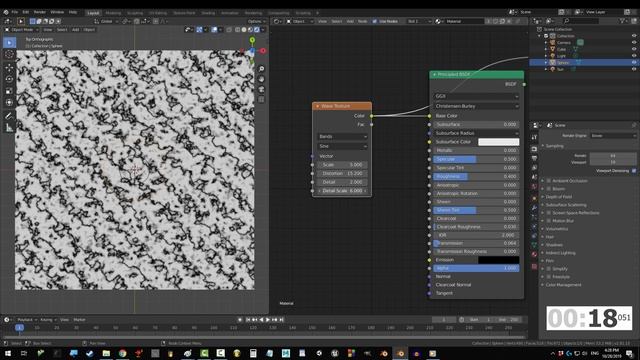Hide the Sun object via eye icon
Screen dimensions: 640x360
click(634, 69)
